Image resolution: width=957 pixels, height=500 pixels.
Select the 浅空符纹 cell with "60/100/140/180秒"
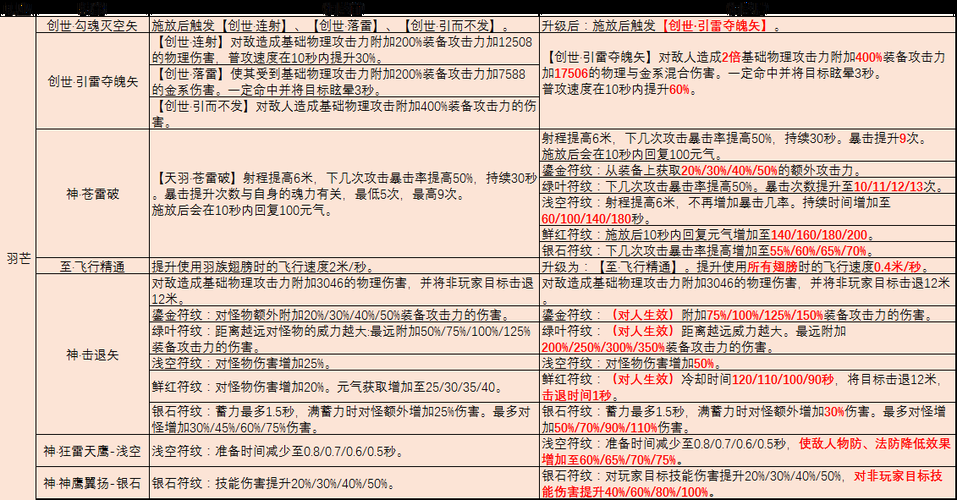pos(748,210)
